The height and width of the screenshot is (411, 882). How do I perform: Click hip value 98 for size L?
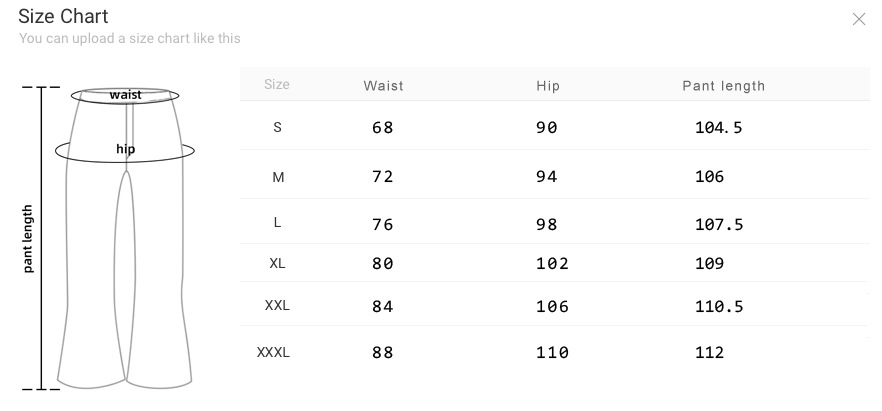point(546,224)
